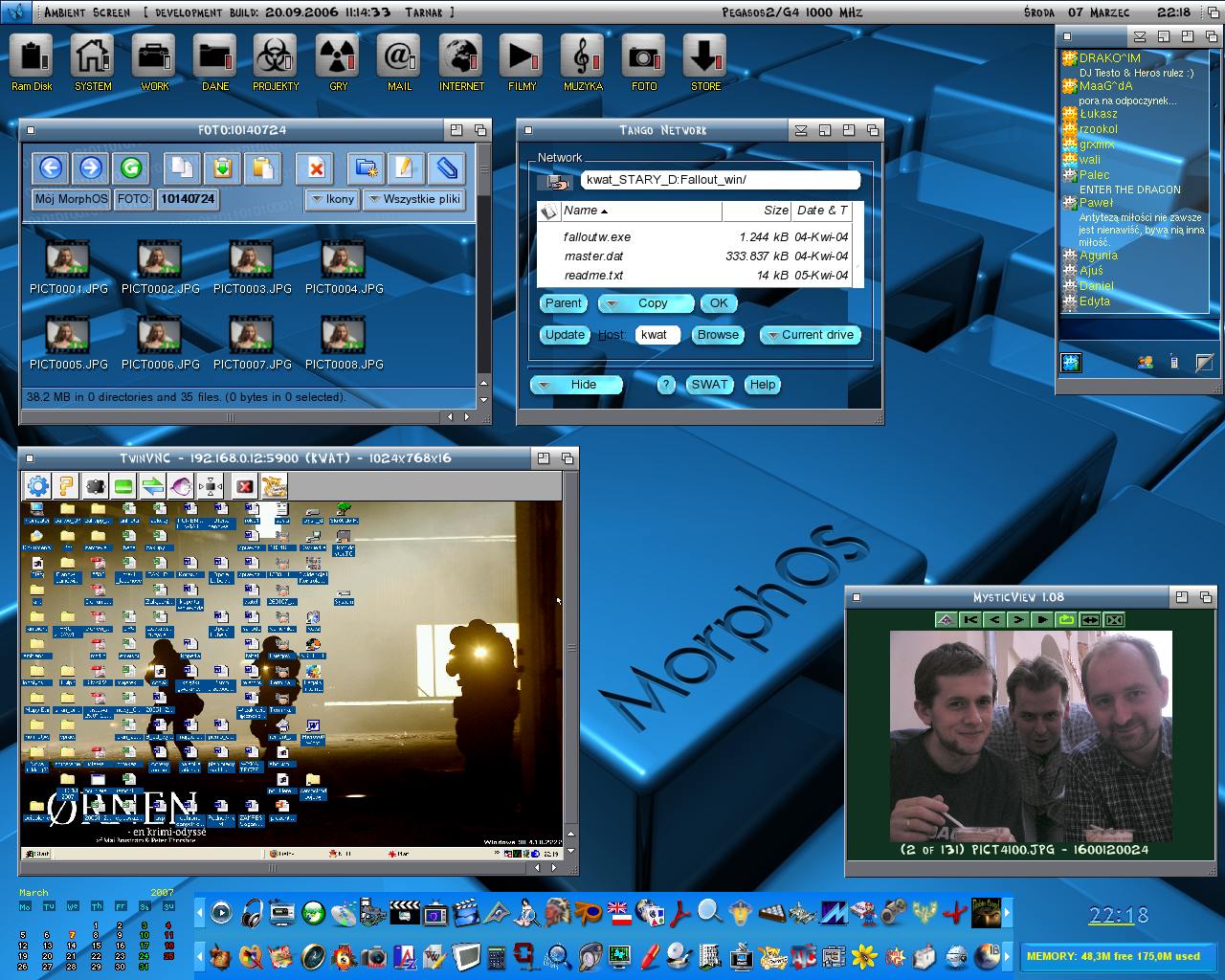Click TwinVNC yellow question mark help icon
This screenshot has height=980, width=1225.
pyautogui.click(x=65, y=486)
